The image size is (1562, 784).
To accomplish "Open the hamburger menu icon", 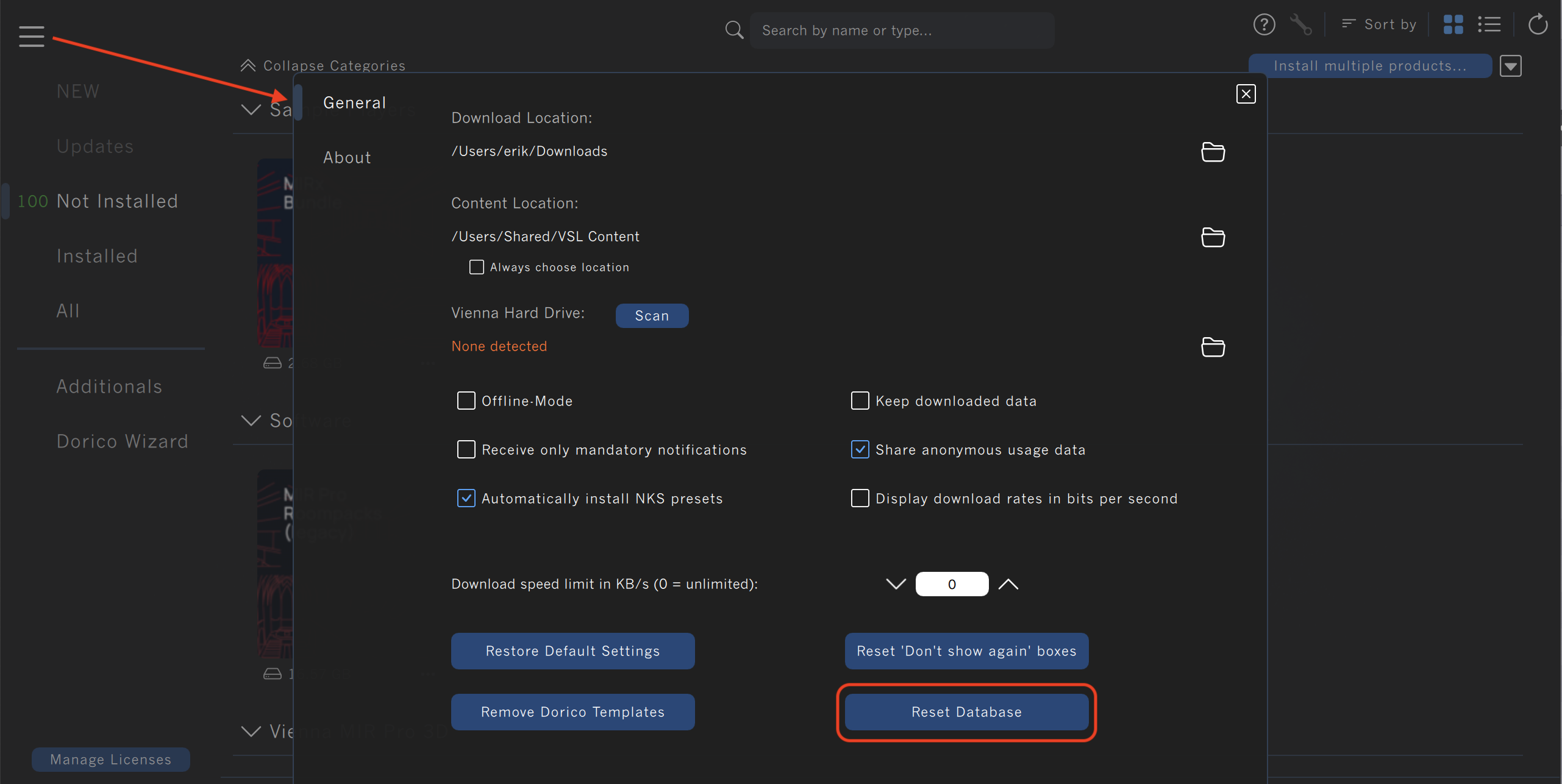I will click(x=31, y=36).
